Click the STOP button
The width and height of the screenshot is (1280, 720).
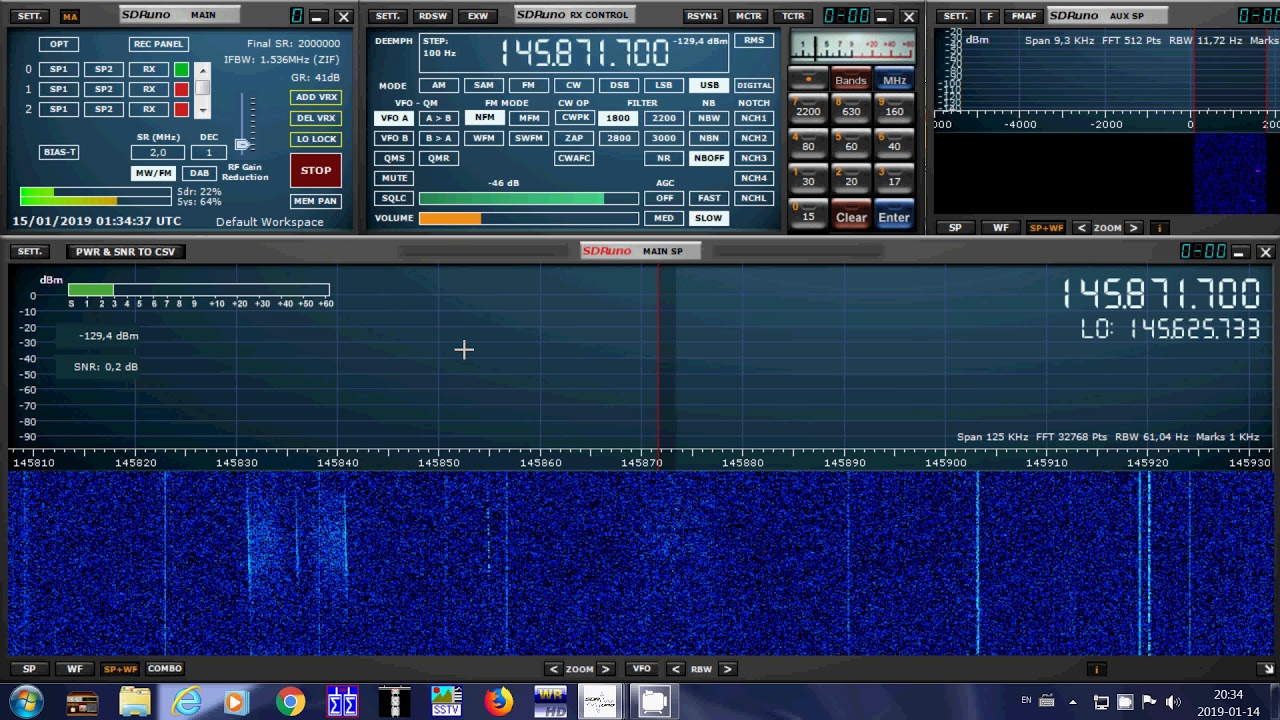click(x=316, y=171)
